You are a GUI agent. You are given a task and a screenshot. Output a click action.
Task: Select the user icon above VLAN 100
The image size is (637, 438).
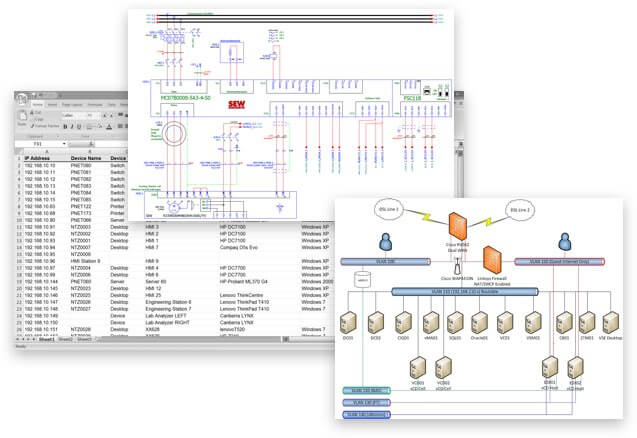(x=386, y=242)
